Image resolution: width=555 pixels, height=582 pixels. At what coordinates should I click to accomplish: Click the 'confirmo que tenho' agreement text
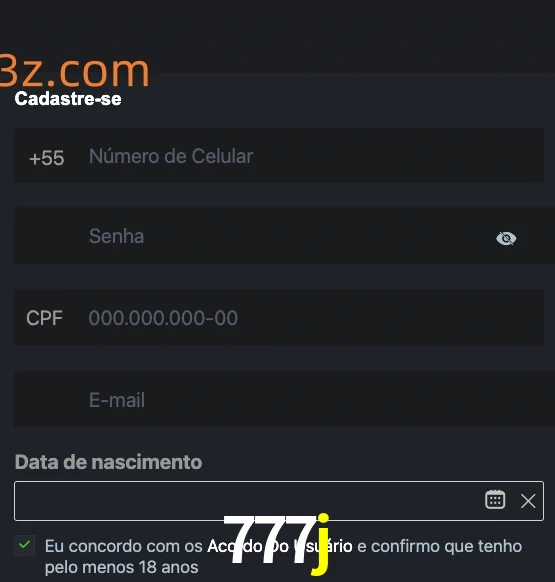pos(446,546)
